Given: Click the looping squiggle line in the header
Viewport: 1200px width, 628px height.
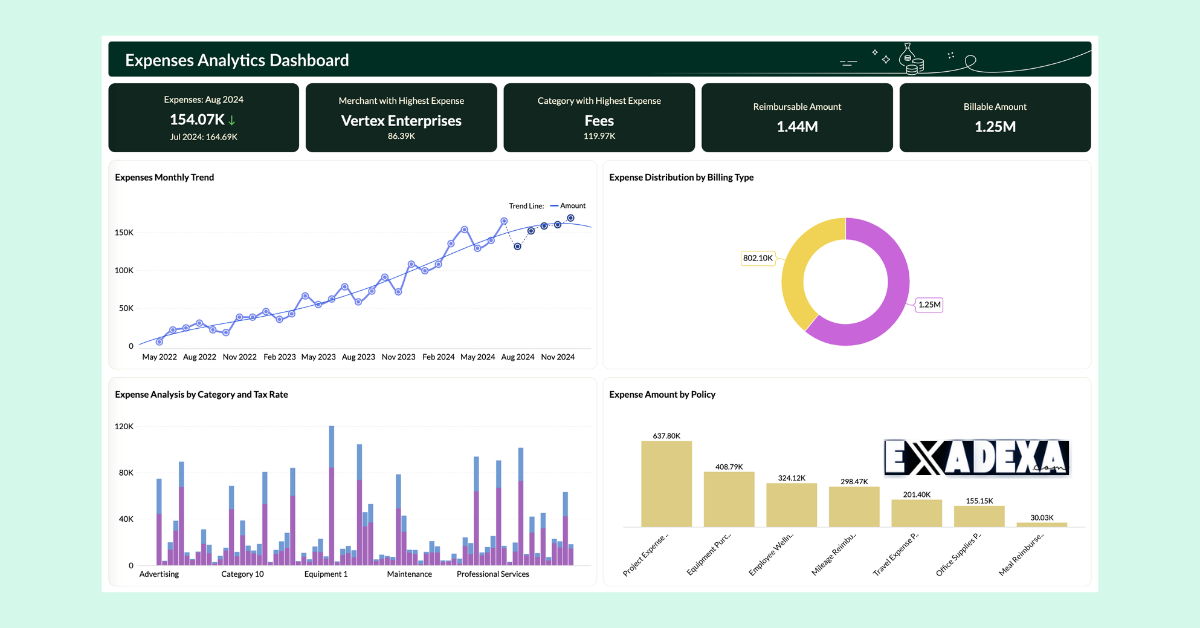Looking at the screenshot, I should [971, 60].
